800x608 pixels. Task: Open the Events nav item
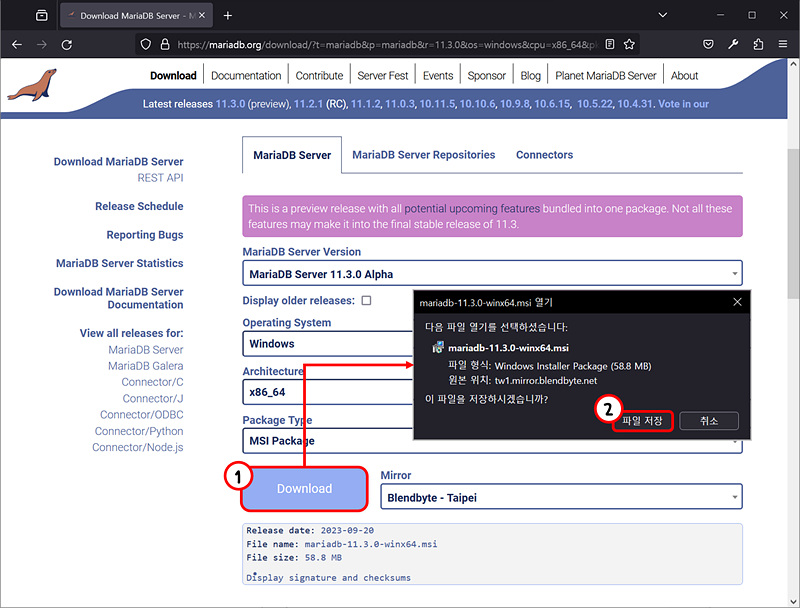point(438,75)
